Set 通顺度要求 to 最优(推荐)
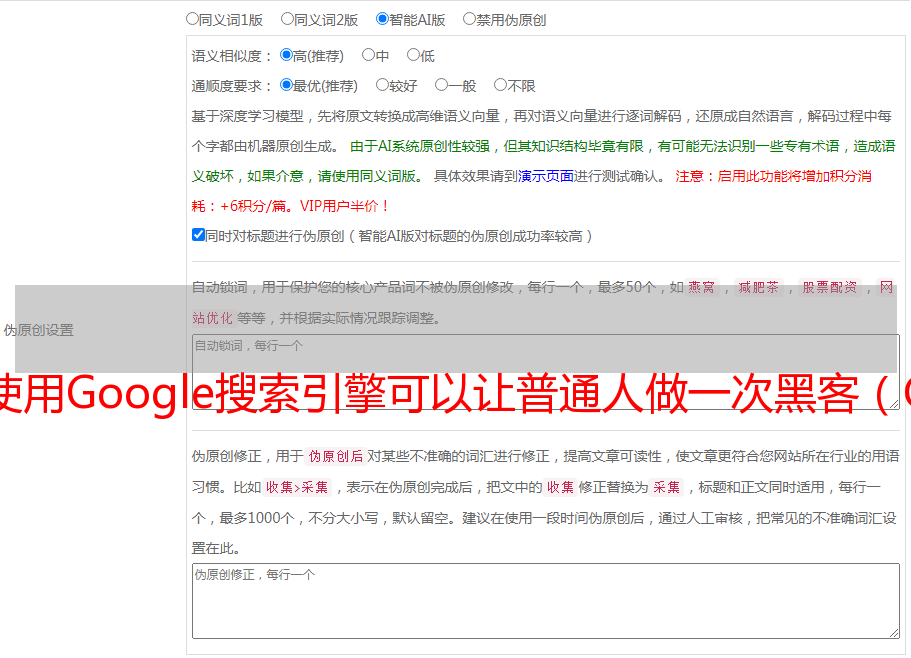Image resolution: width=911 pixels, height=658 pixels. click(286, 85)
